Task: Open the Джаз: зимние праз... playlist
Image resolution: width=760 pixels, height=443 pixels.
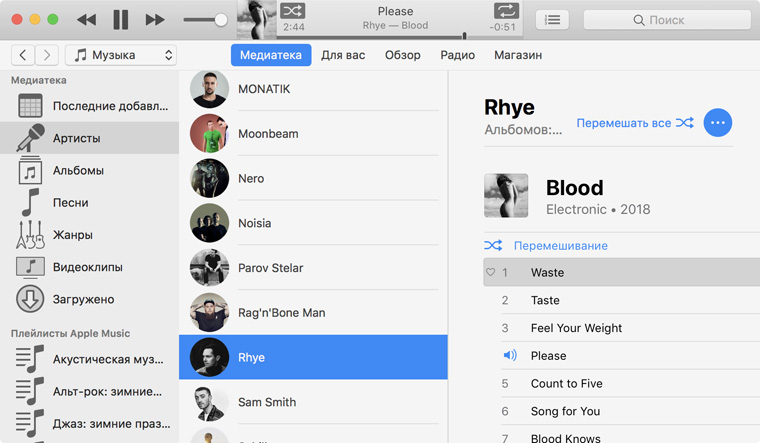Action: [x=90, y=424]
